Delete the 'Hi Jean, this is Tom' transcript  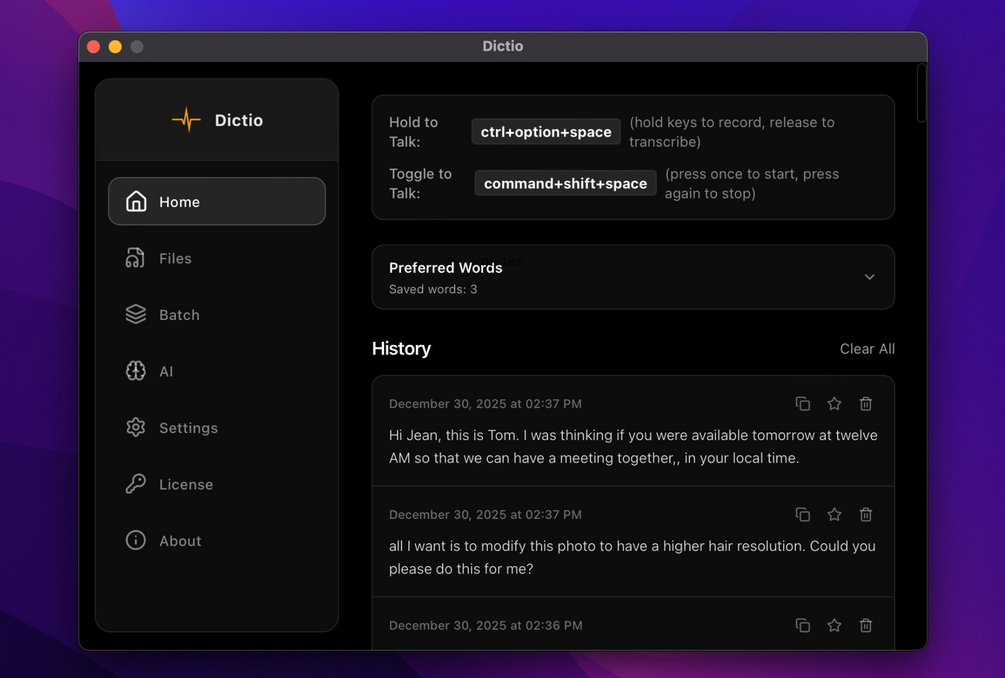[x=865, y=404]
